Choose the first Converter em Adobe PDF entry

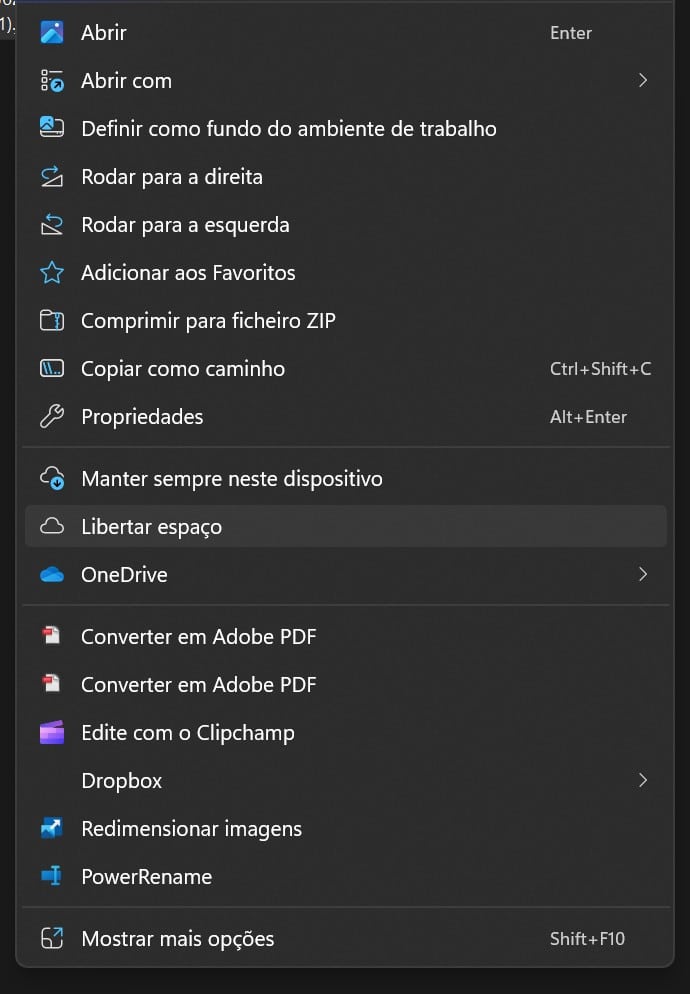click(198, 637)
